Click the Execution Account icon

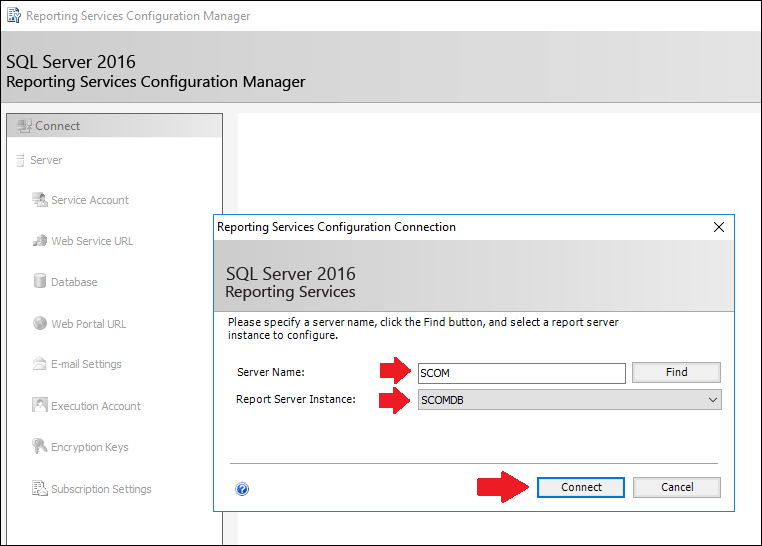(x=39, y=405)
